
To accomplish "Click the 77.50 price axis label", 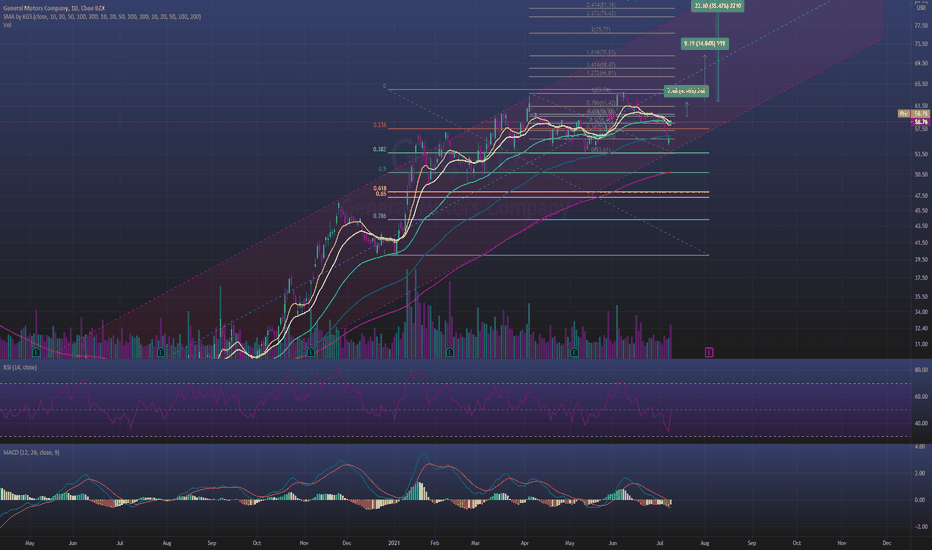I will 921,26.
